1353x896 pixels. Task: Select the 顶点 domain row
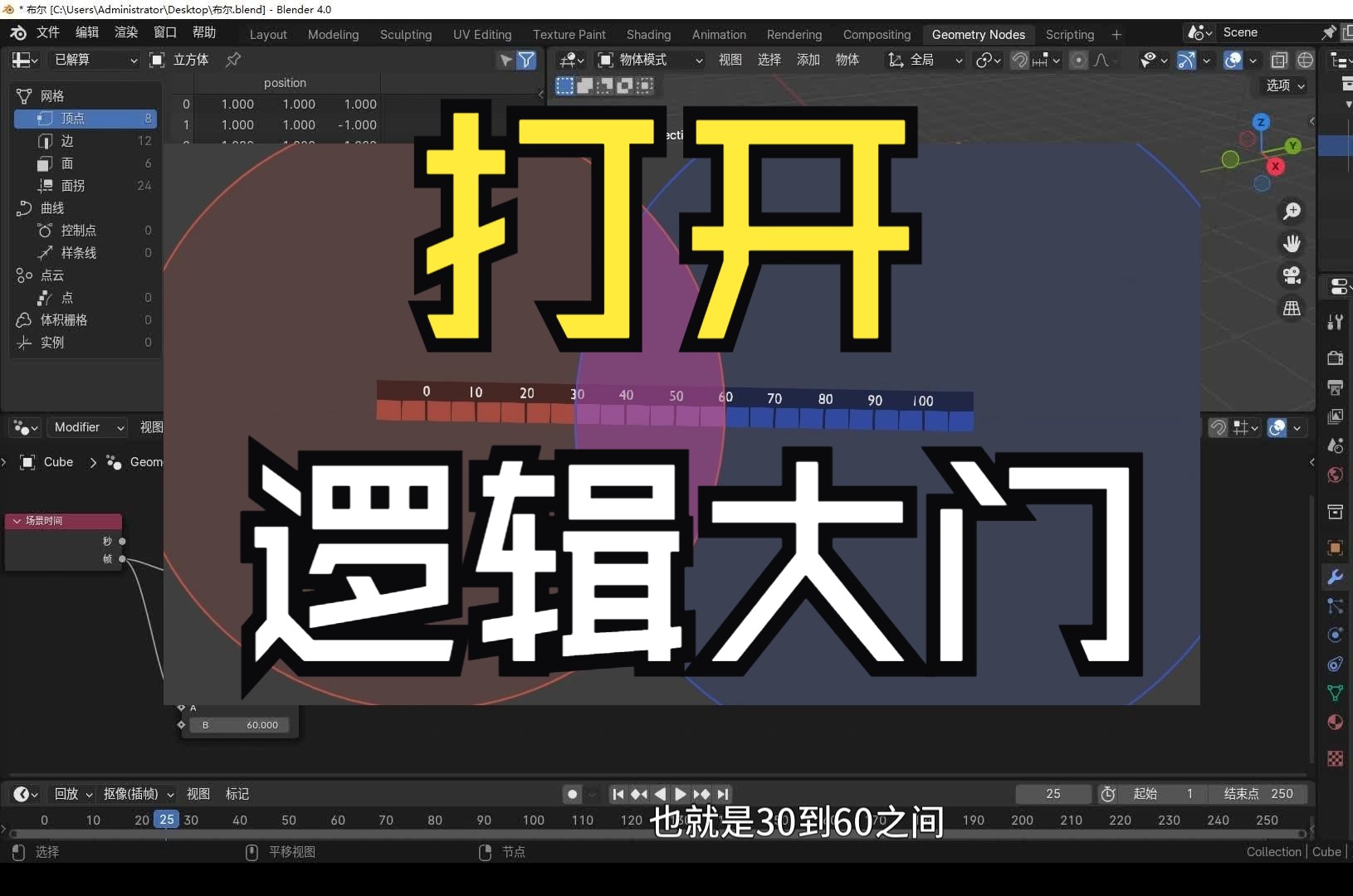pos(85,119)
